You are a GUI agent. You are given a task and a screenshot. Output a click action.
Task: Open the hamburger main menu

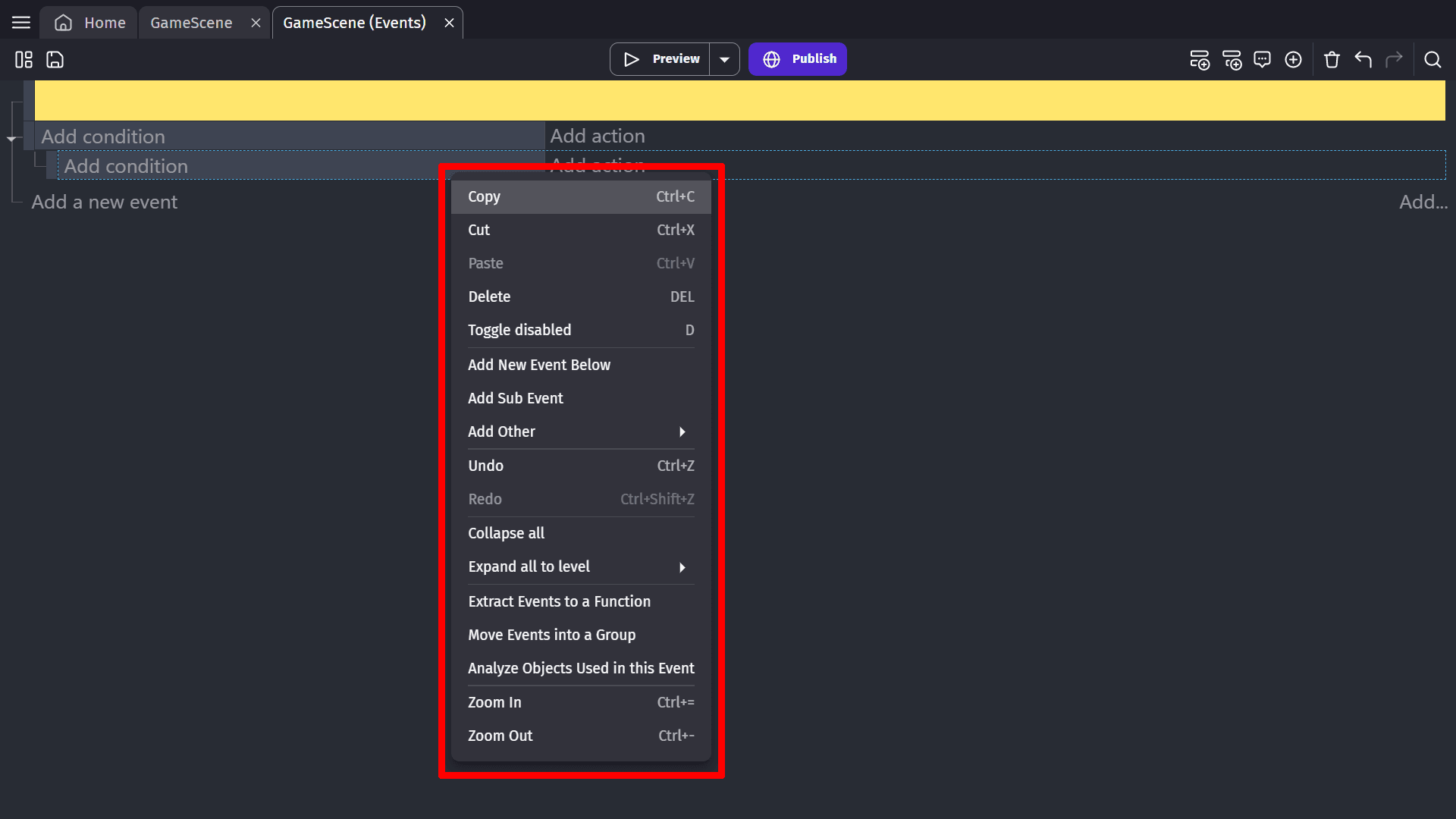click(21, 23)
